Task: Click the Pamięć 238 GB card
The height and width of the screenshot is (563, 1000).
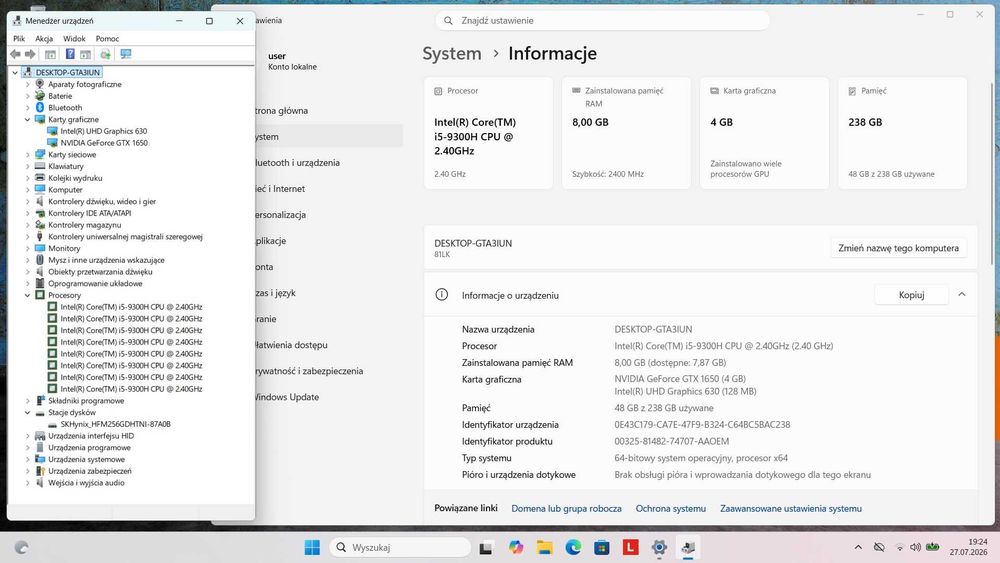Action: click(x=902, y=133)
